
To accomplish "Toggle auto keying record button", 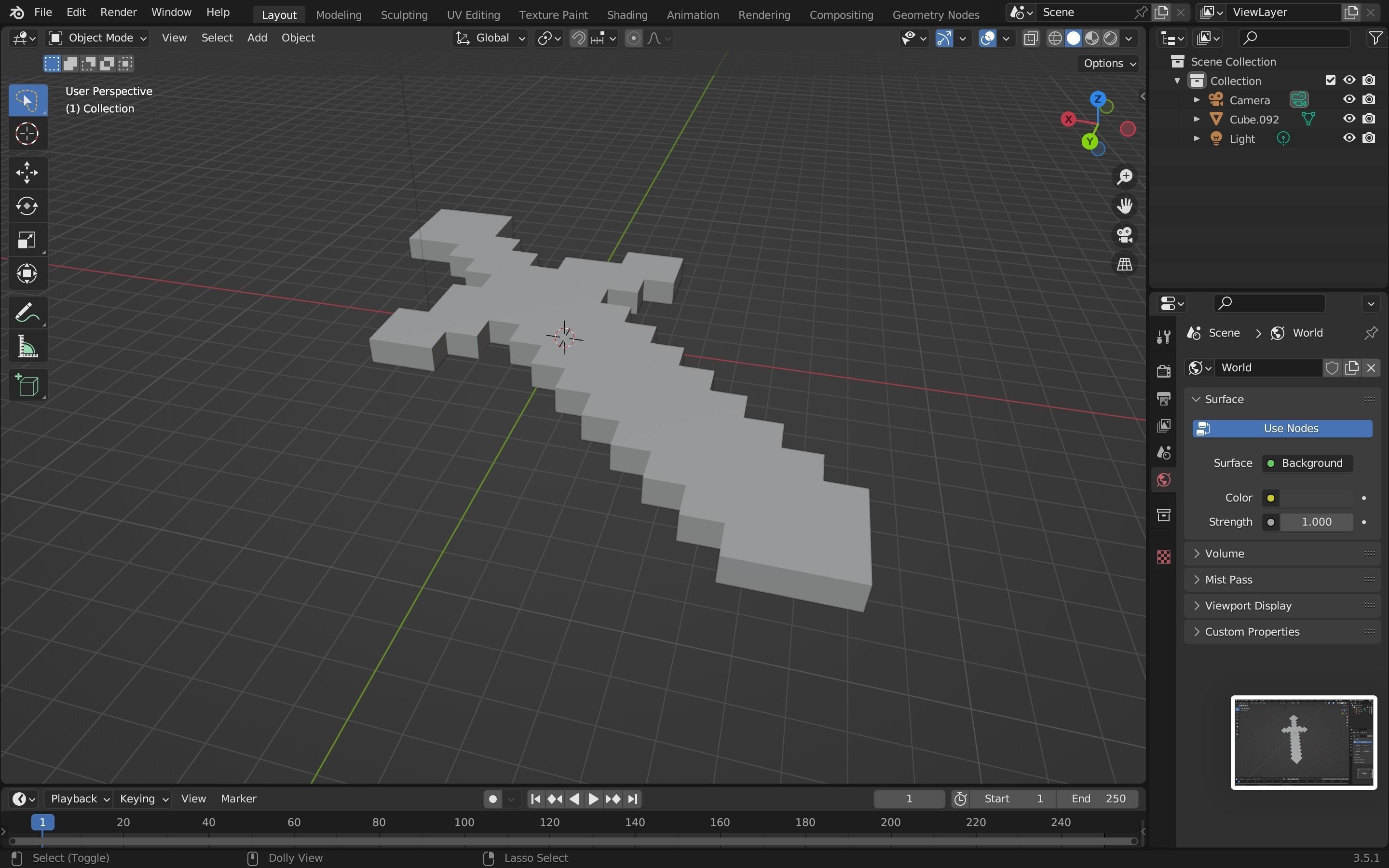I will (492, 799).
